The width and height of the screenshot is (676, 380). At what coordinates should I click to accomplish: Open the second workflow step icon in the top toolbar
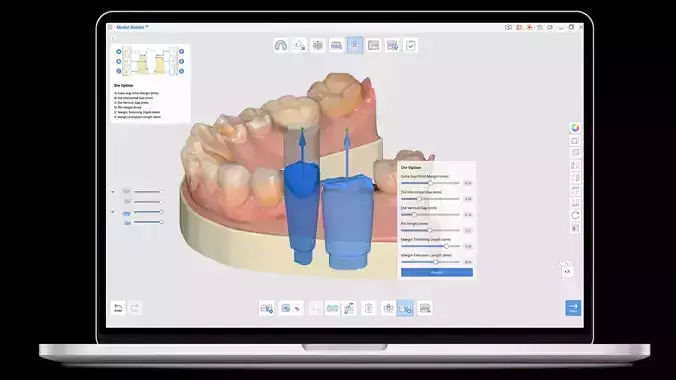pyautogui.click(x=299, y=45)
